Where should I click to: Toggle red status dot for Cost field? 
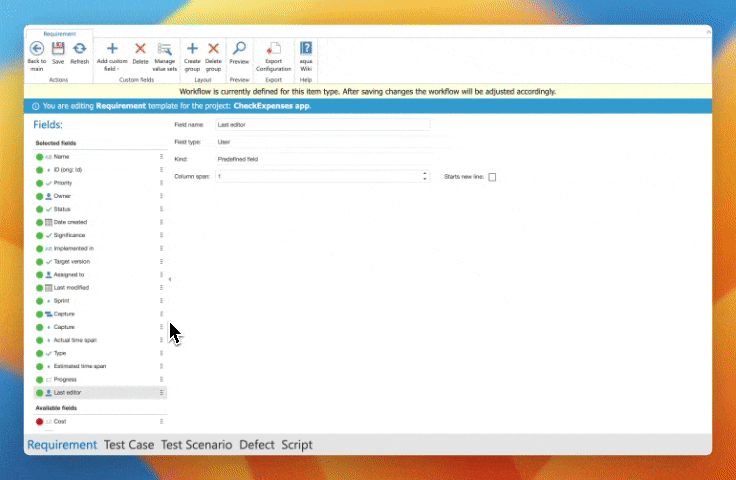(40, 422)
